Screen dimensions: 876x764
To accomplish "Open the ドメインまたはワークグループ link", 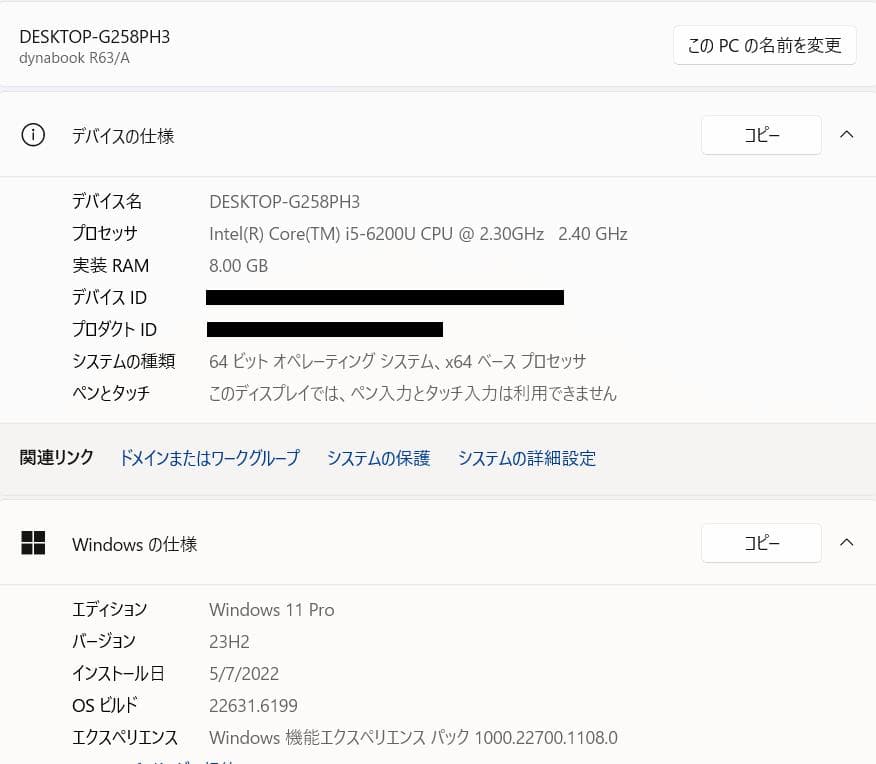I will (209, 457).
